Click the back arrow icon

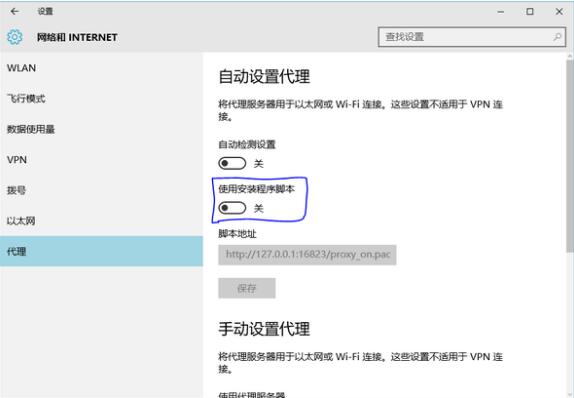point(15,12)
